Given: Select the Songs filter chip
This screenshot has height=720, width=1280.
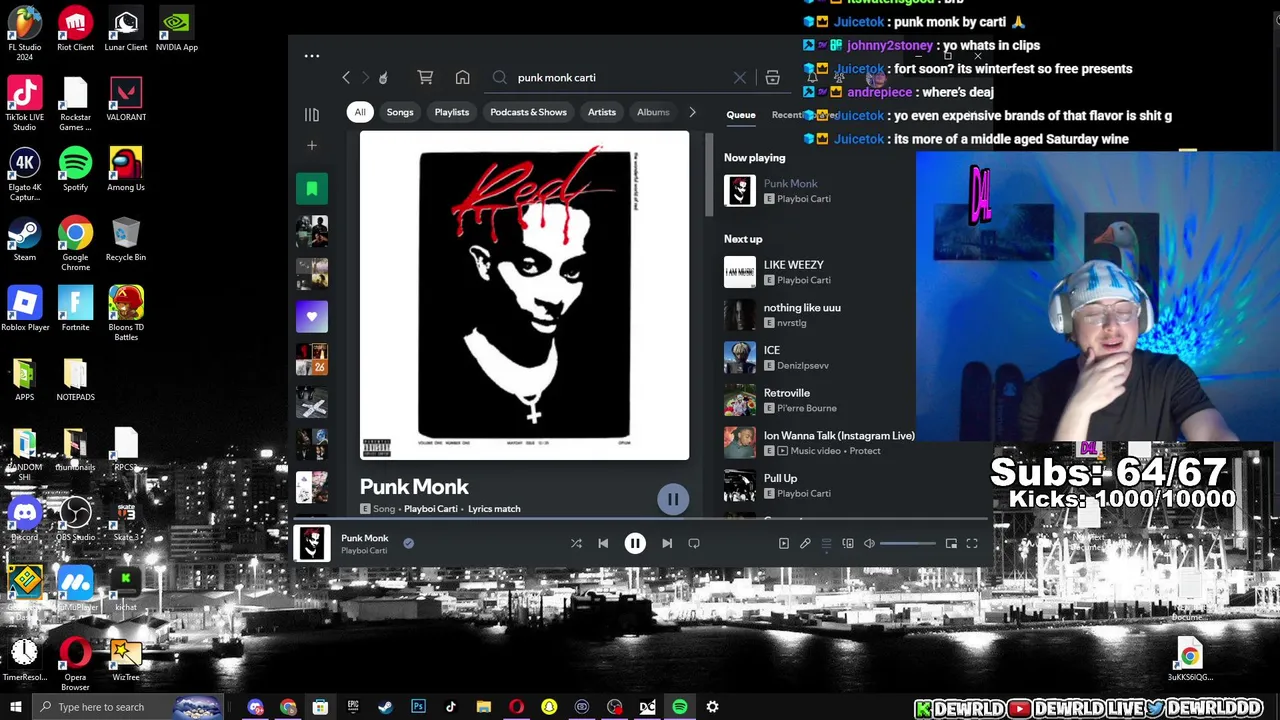Looking at the screenshot, I should click(400, 112).
